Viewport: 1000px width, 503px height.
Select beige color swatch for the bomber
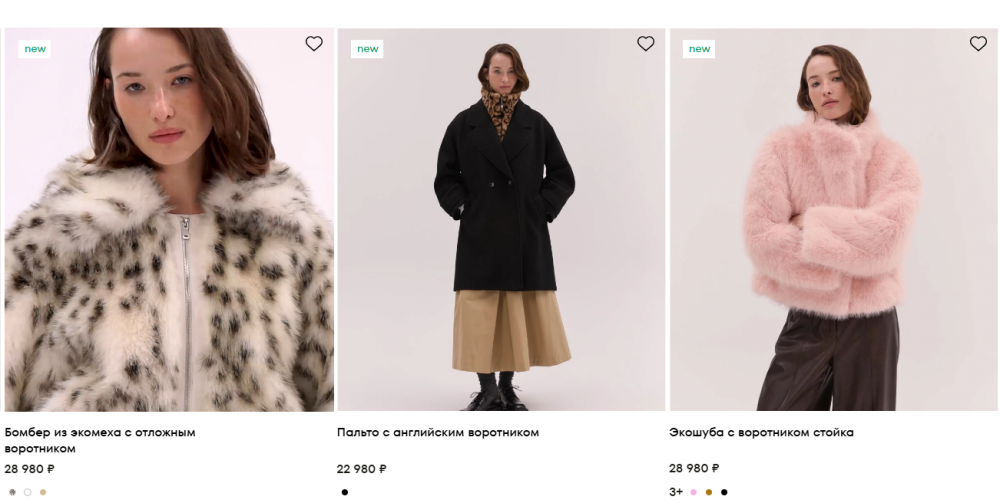[x=42, y=492]
